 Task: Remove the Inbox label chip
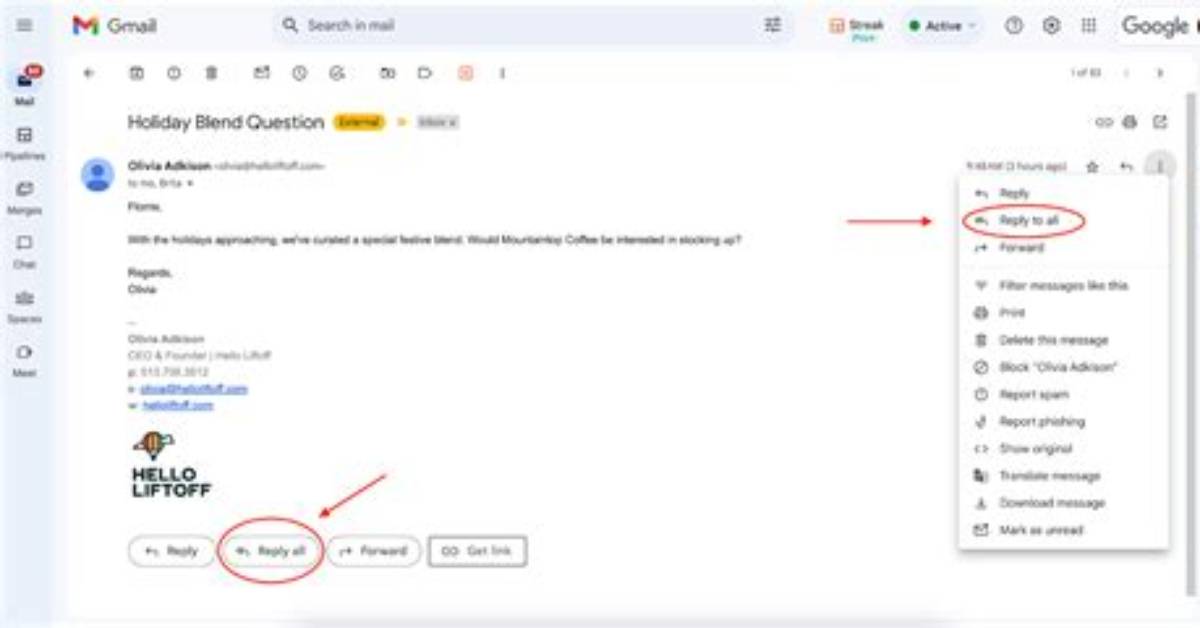[453, 122]
